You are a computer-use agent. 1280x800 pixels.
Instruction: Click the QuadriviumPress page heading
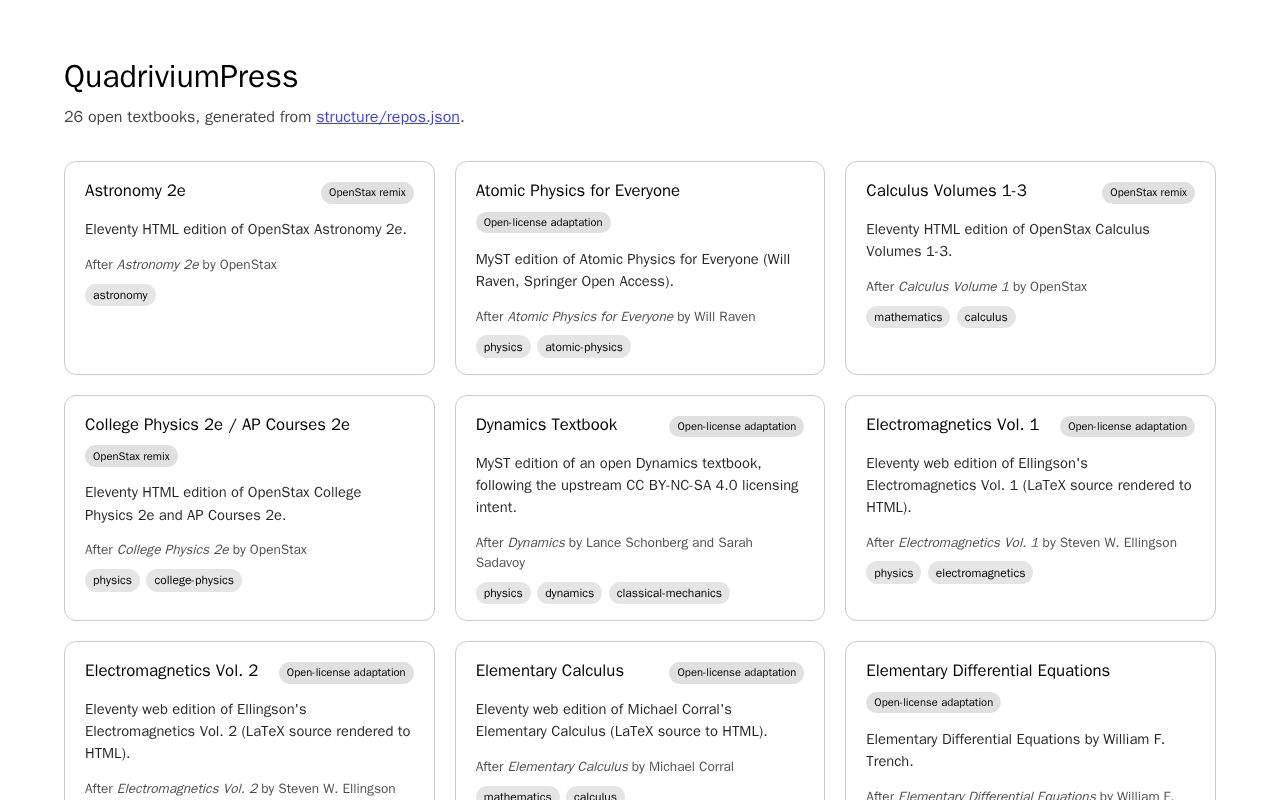coord(181,77)
